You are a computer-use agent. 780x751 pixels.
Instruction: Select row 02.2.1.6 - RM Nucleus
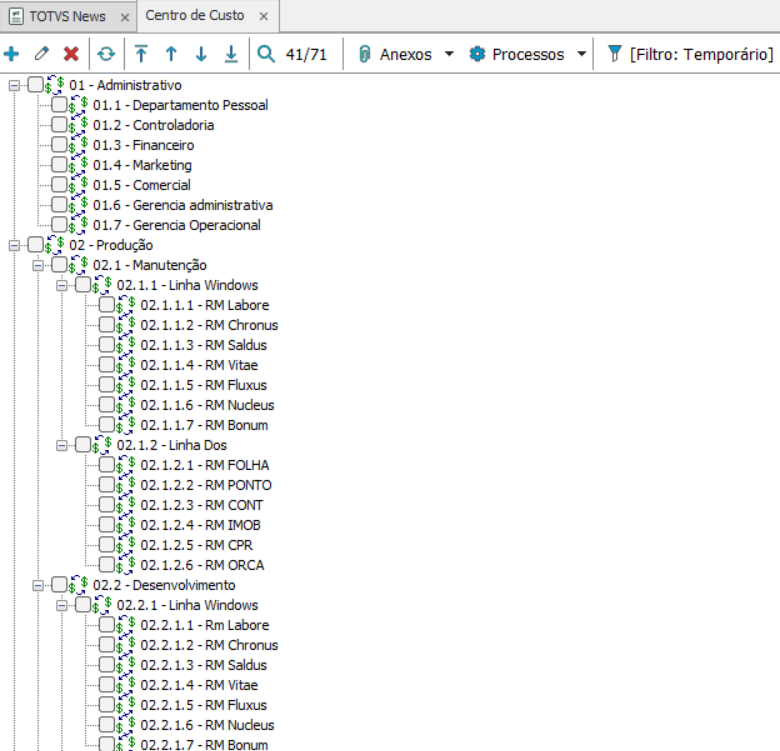pyautogui.click(x=207, y=725)
